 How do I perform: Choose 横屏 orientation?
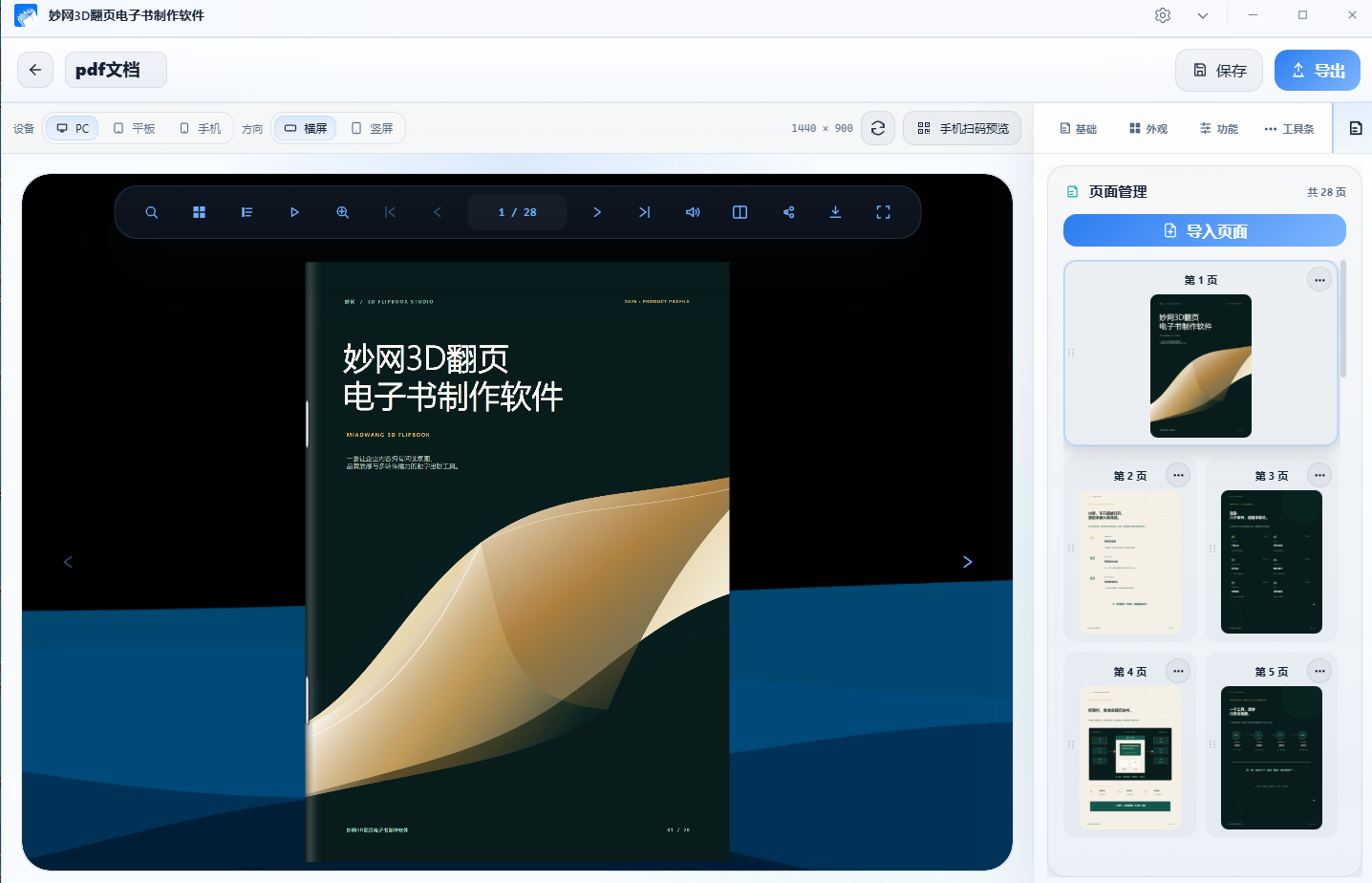tap(306, 128)
